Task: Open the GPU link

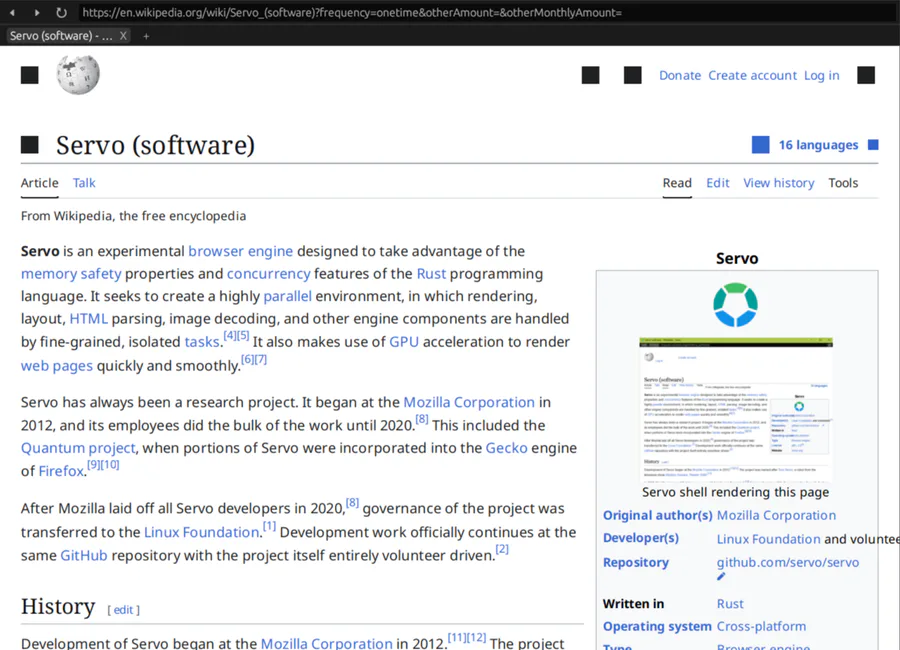Action: click(404, 342)
